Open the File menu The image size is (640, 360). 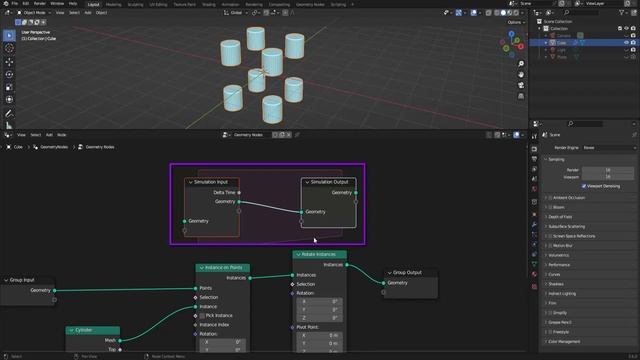tap(15, 4)
